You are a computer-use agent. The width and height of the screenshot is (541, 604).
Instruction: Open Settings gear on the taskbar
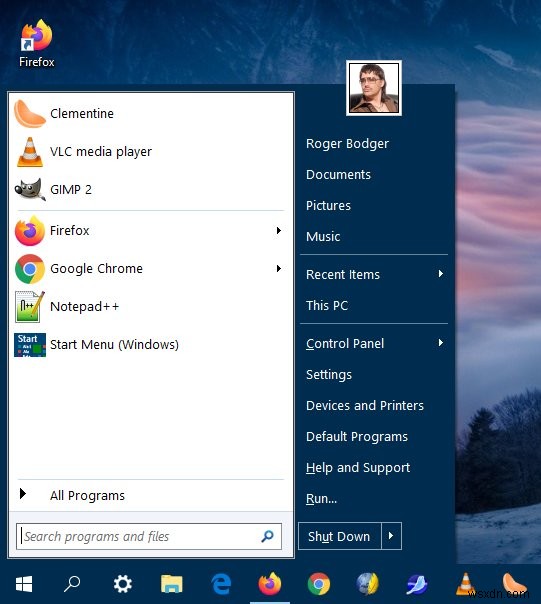123,584
